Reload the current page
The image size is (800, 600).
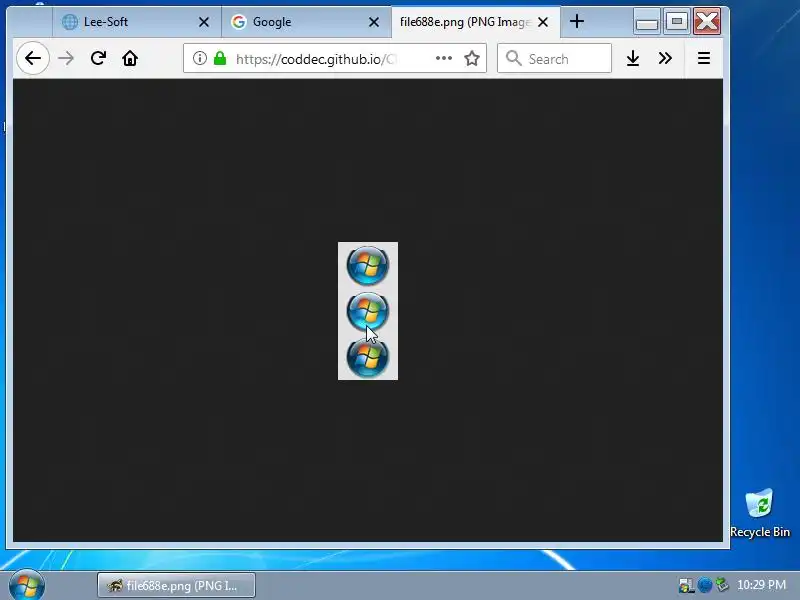coord(98,58)
